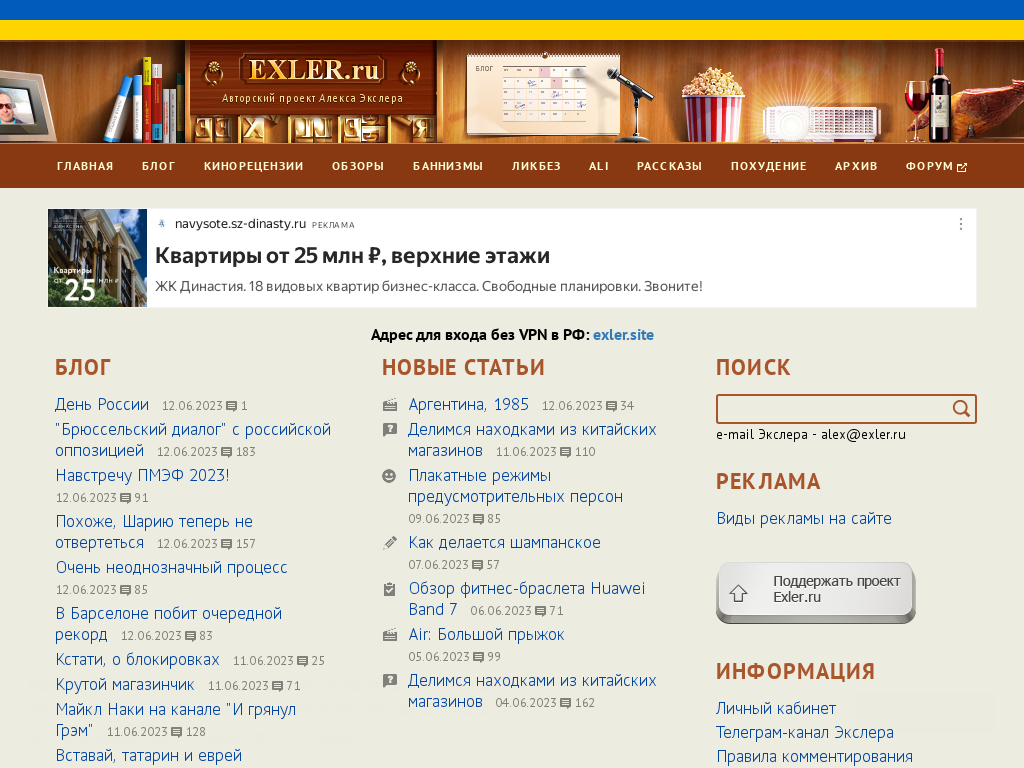Image resolution: width=1024 pixels, height=768 pixels.
Task: Open the ad options three-dot menu
Action: (961, 224)
